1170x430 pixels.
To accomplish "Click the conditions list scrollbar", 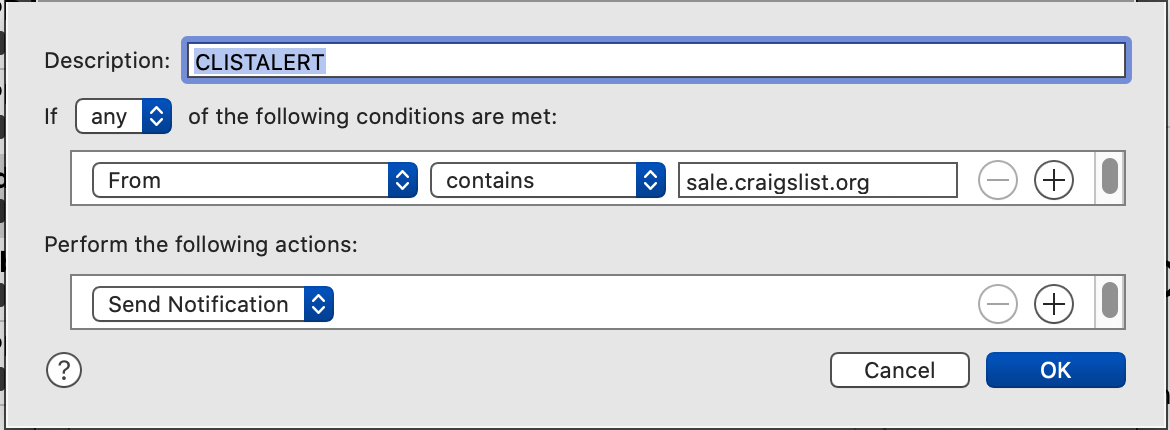I will (x=1109, y=177).
